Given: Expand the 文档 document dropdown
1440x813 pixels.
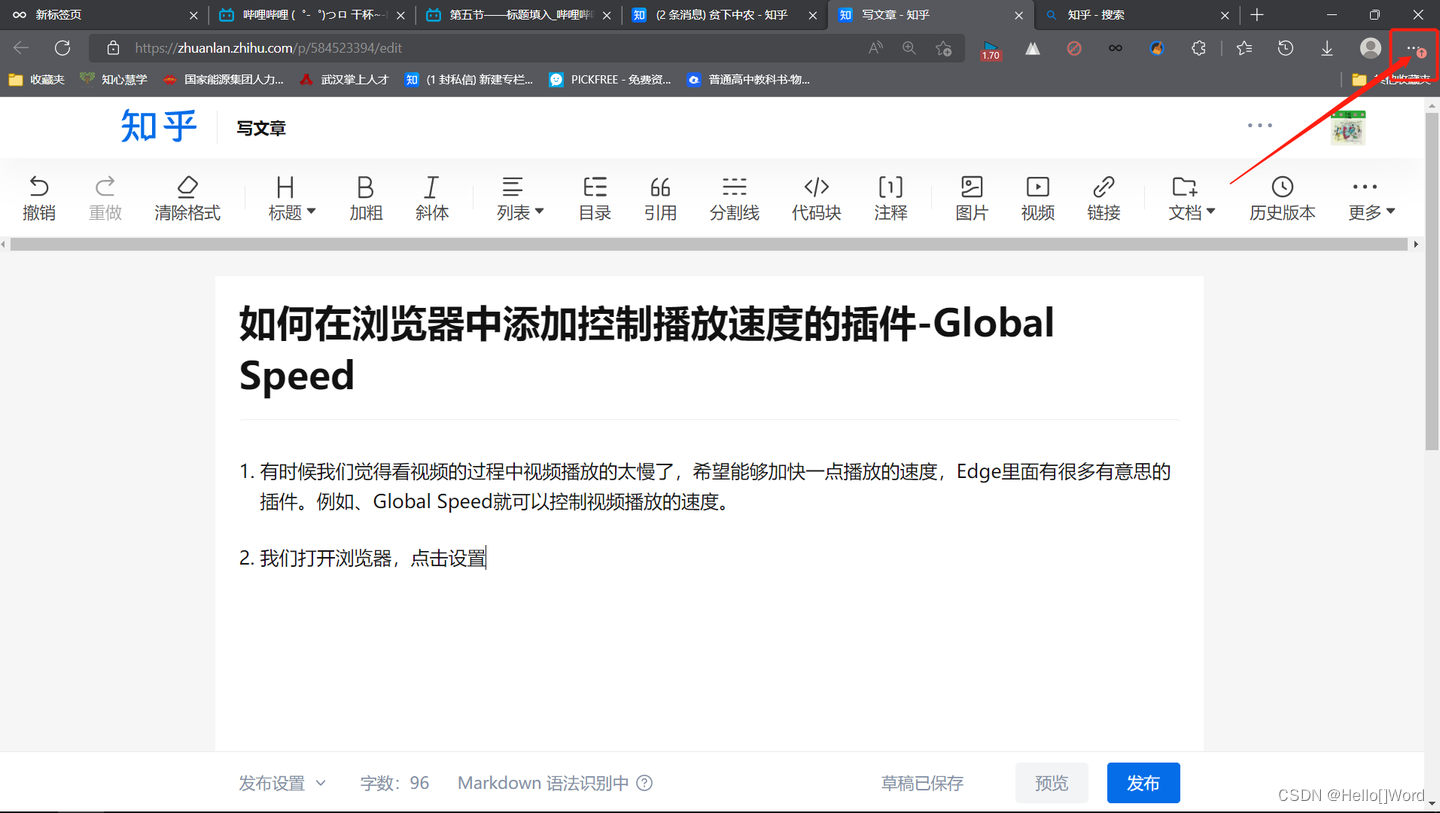Looking at the screenshot, I should 1192,198.
